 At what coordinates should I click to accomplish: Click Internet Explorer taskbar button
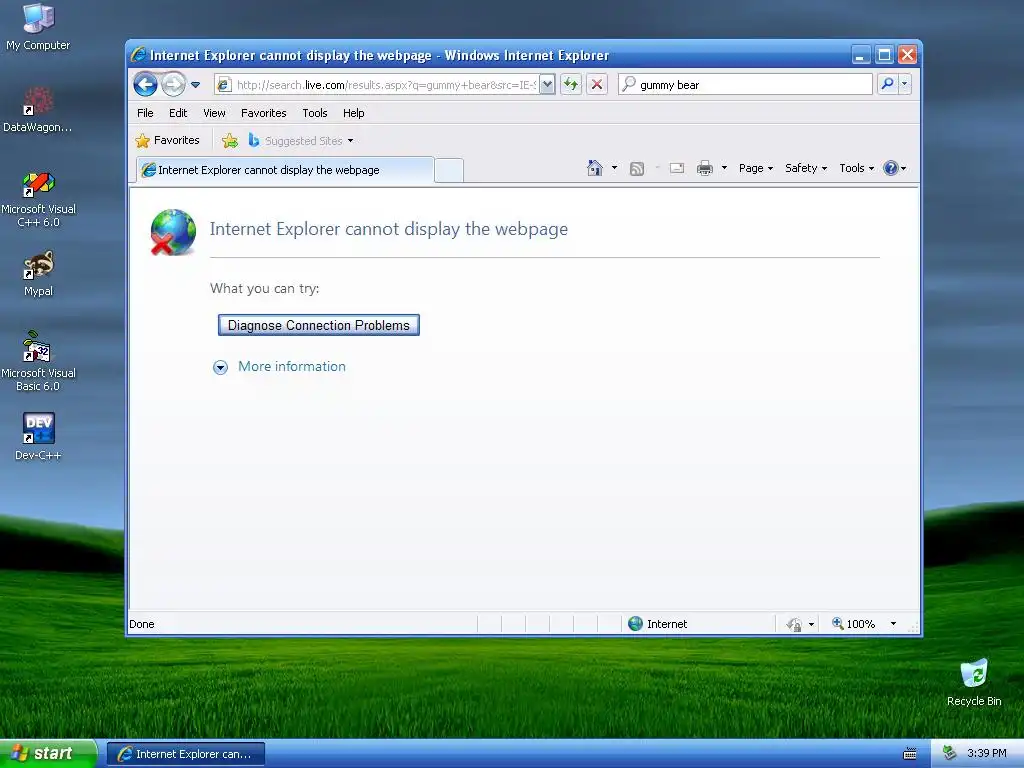point(185,754)
